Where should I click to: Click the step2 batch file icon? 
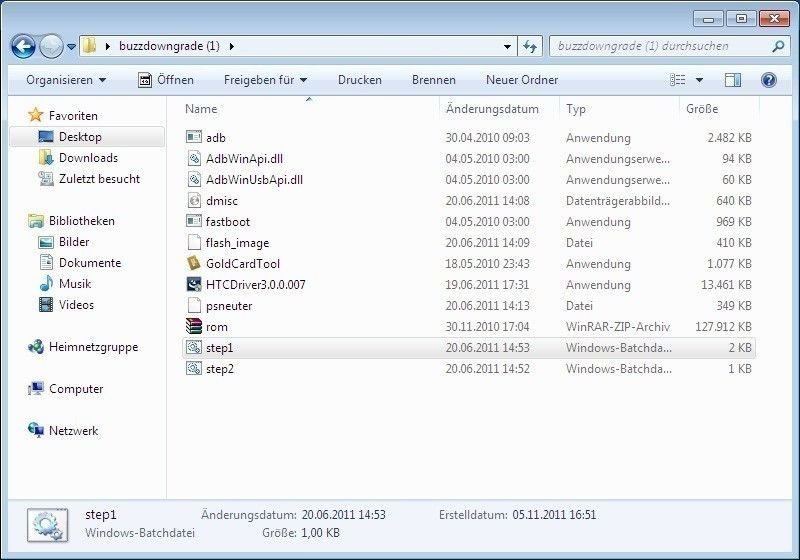194,368
